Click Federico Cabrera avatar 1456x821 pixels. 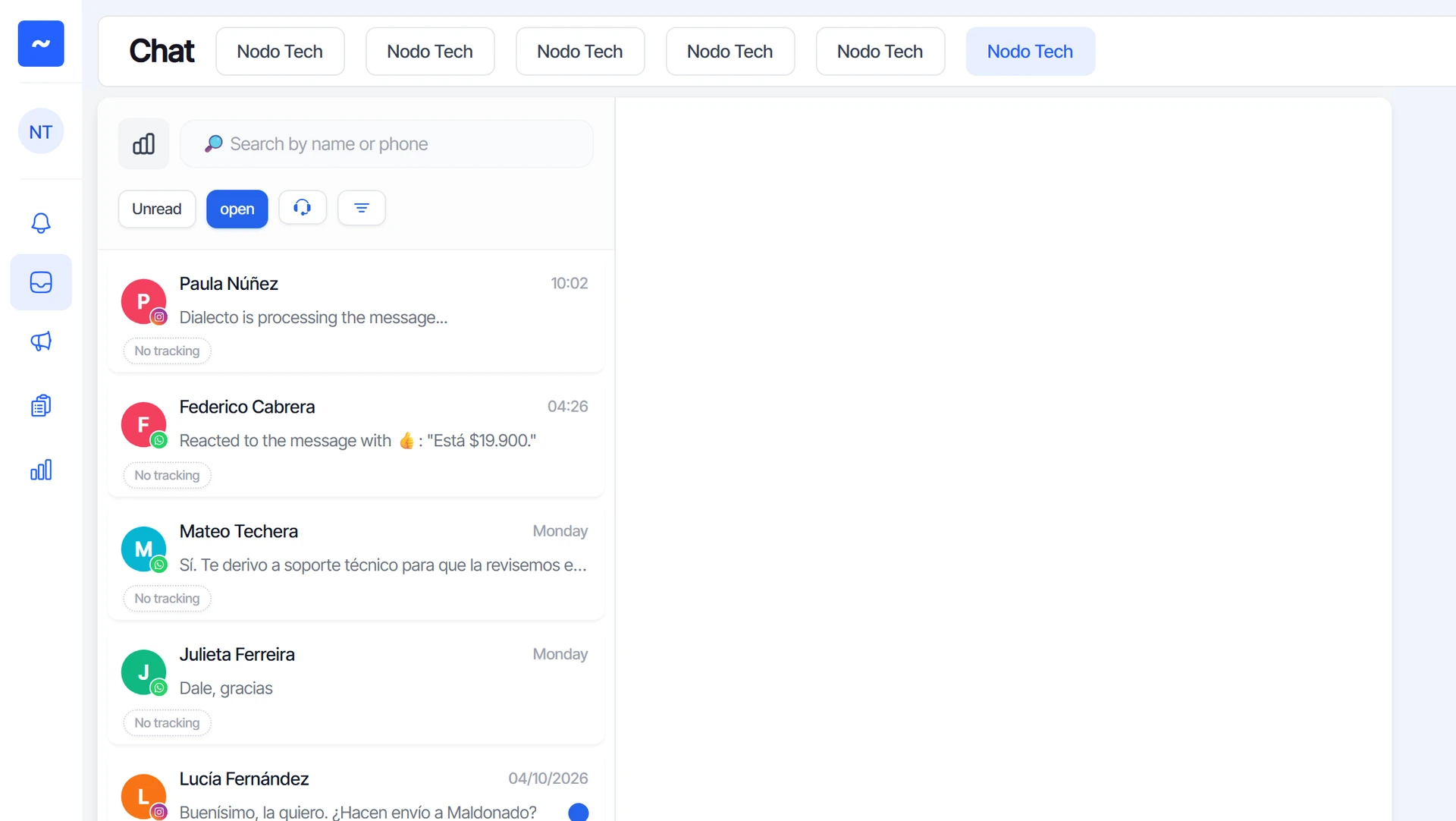(x=143, y=424)
